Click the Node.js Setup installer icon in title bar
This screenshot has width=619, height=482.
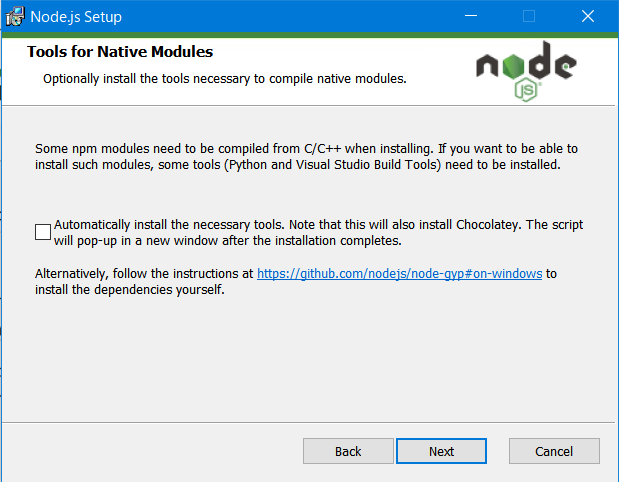15,17
